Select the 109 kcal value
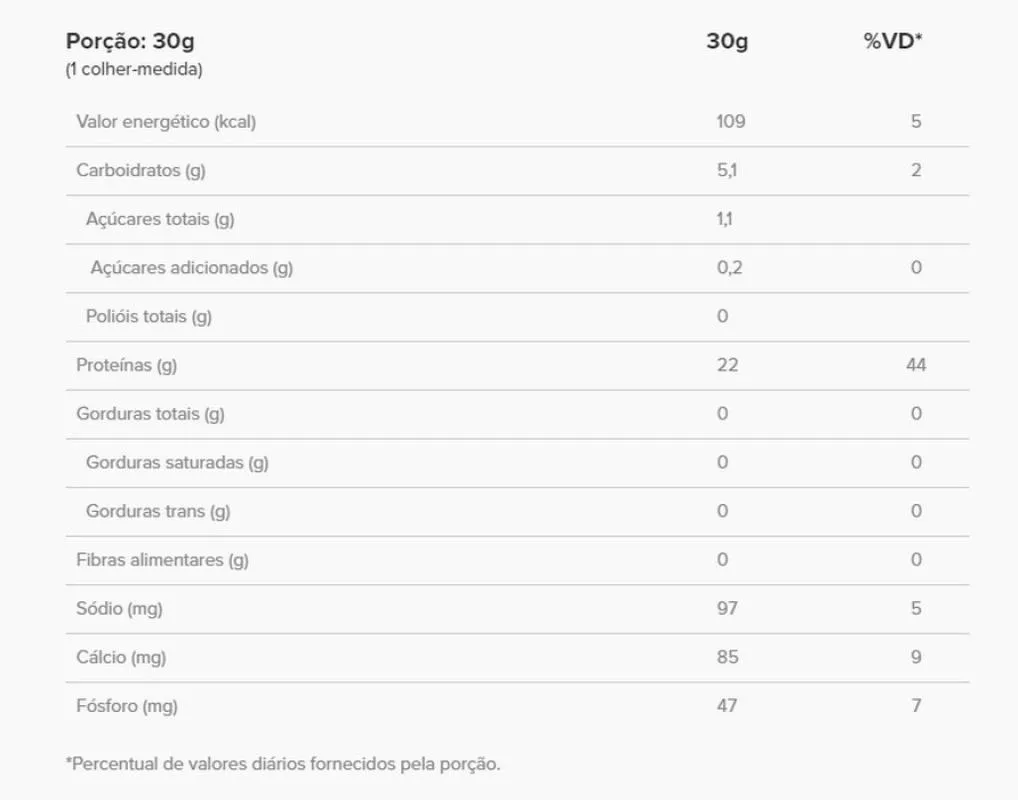The width and height of the screenshot is (1018, 800). (730, 121)
